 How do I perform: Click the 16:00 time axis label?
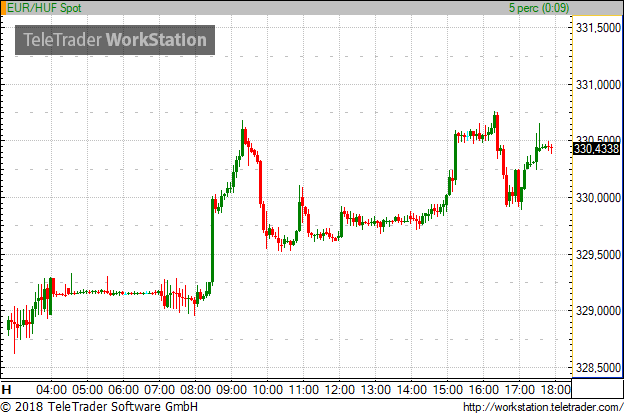[x=484, y=389]
